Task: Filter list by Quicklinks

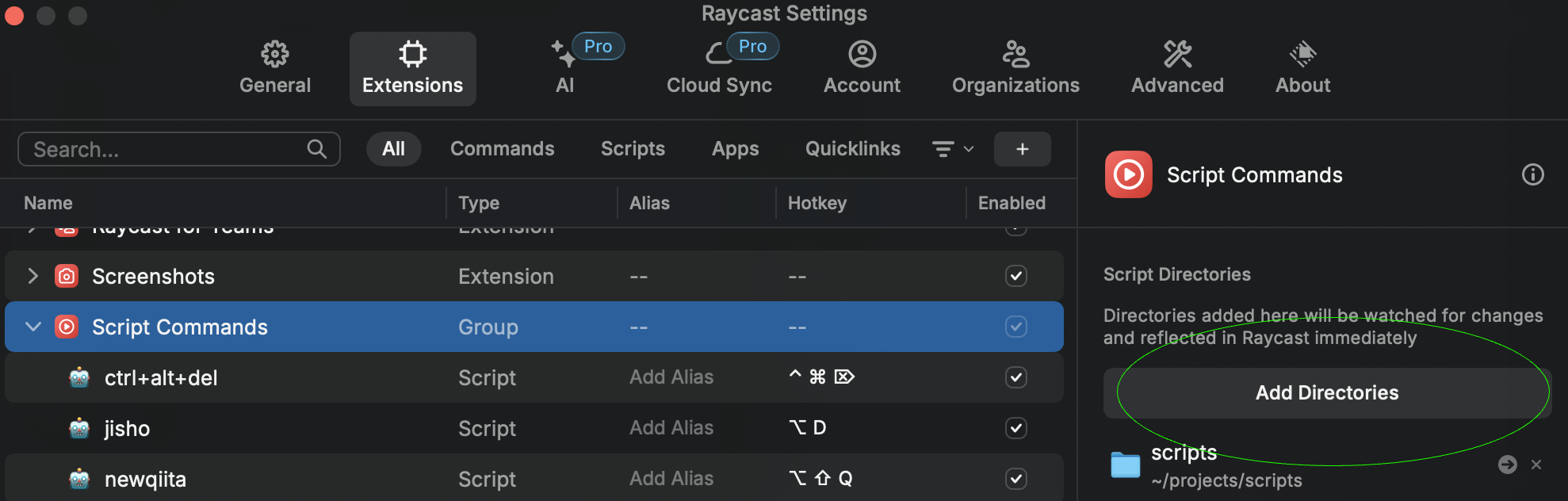Action: (853, 149)
